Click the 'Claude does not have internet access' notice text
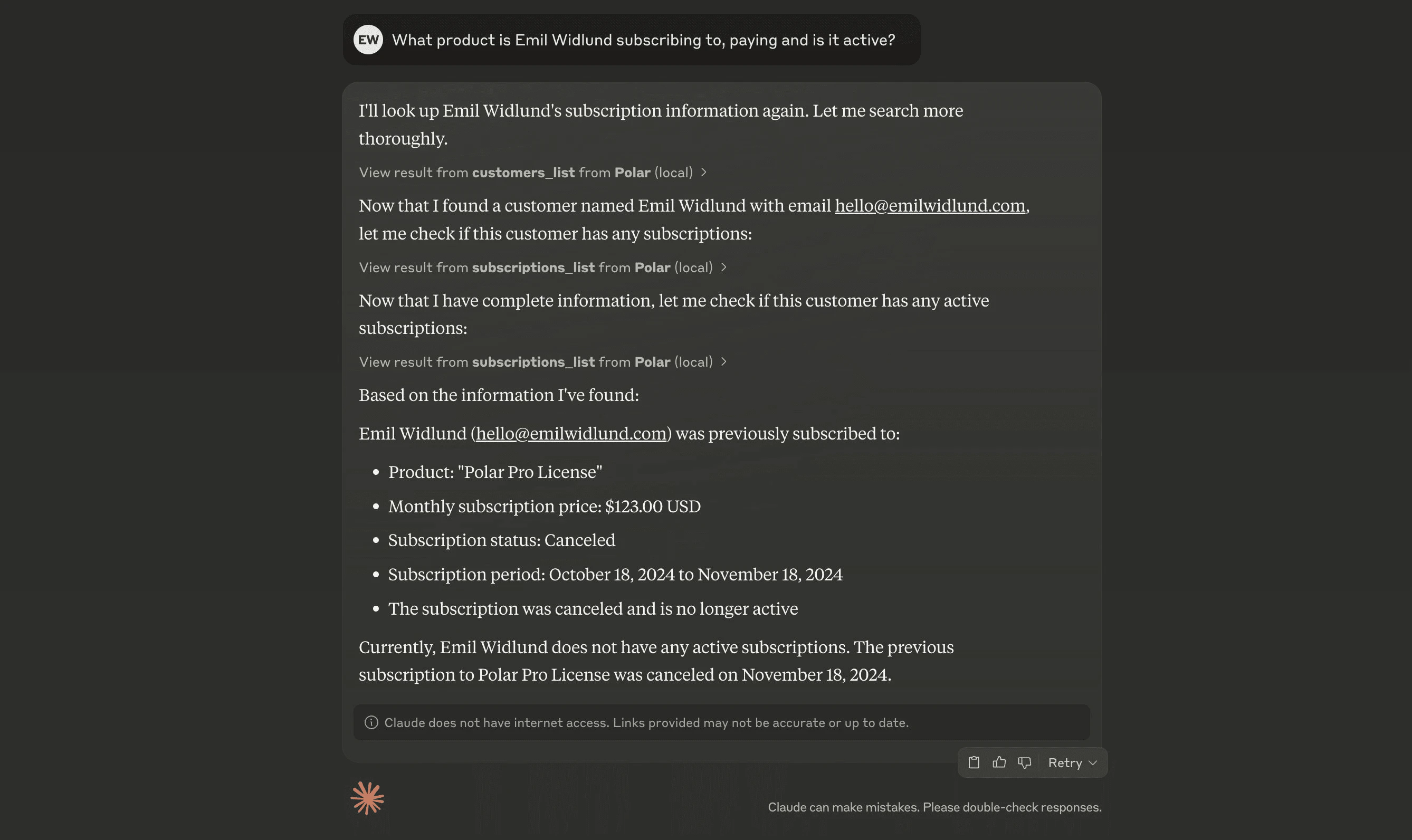The height and width of the screenshot is (840, 1412). (646, 723)
